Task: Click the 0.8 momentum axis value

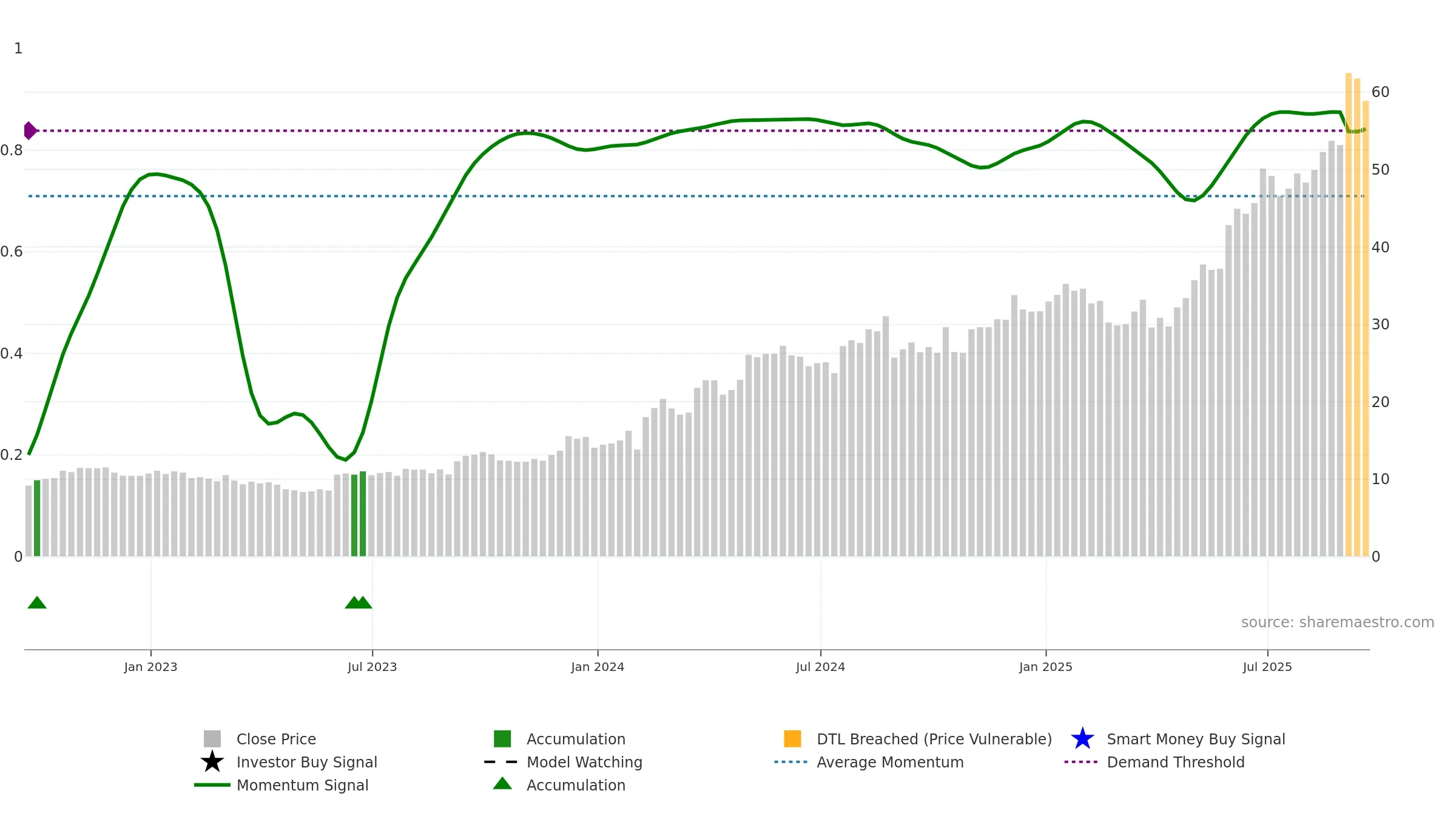Action: (12, 150)
